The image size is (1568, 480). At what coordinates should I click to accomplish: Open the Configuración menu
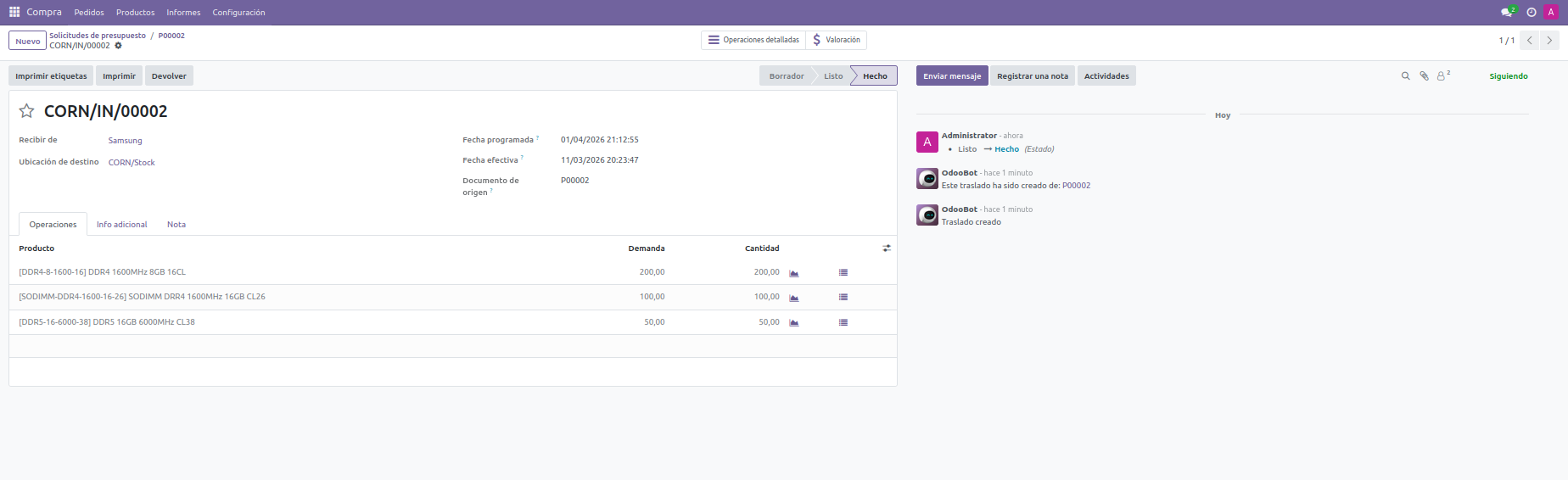click(238, 13)
